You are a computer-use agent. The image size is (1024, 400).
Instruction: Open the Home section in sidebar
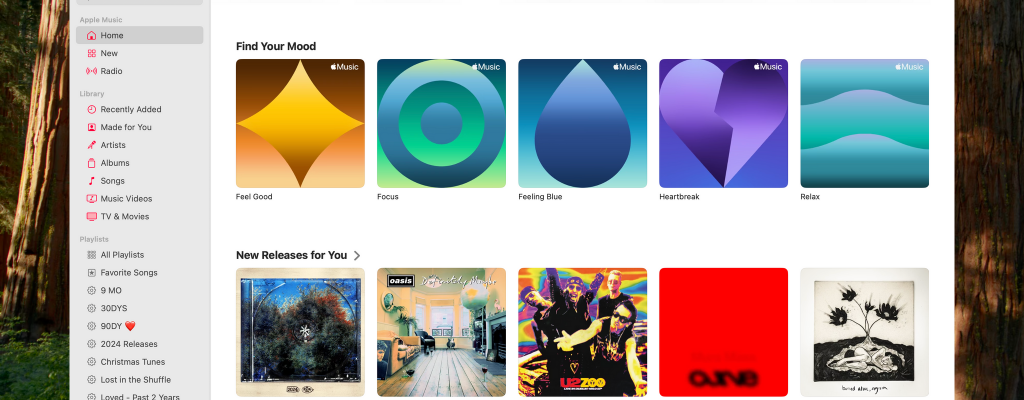click(x=139, y=35)
